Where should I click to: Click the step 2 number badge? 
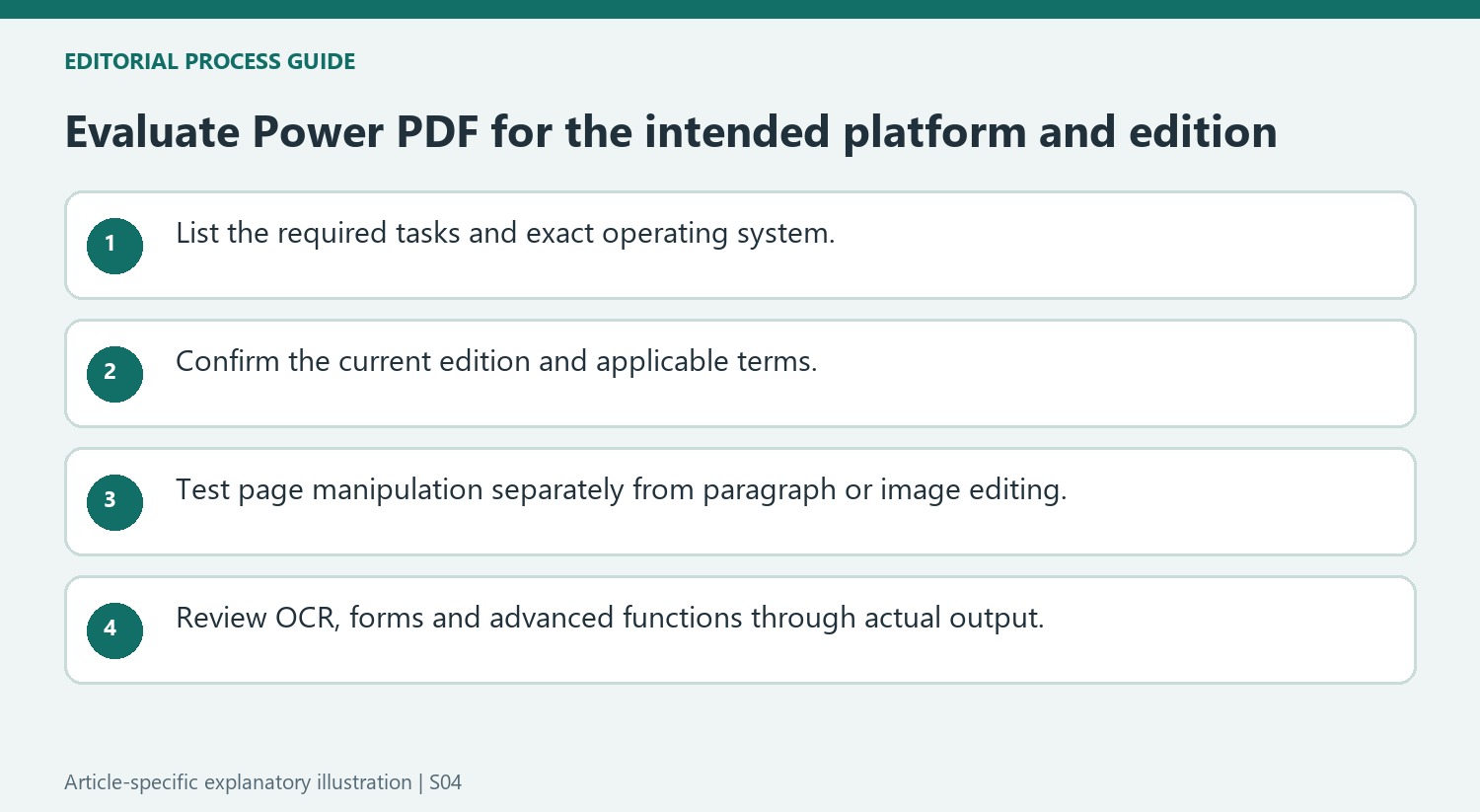(x=114, y=374)
